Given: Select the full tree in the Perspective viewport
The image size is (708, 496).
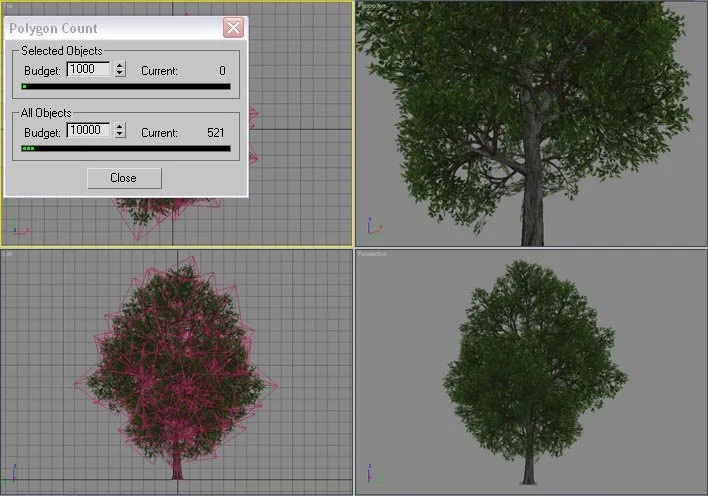Looking at the screenshot, I should (x=534, y=371).
